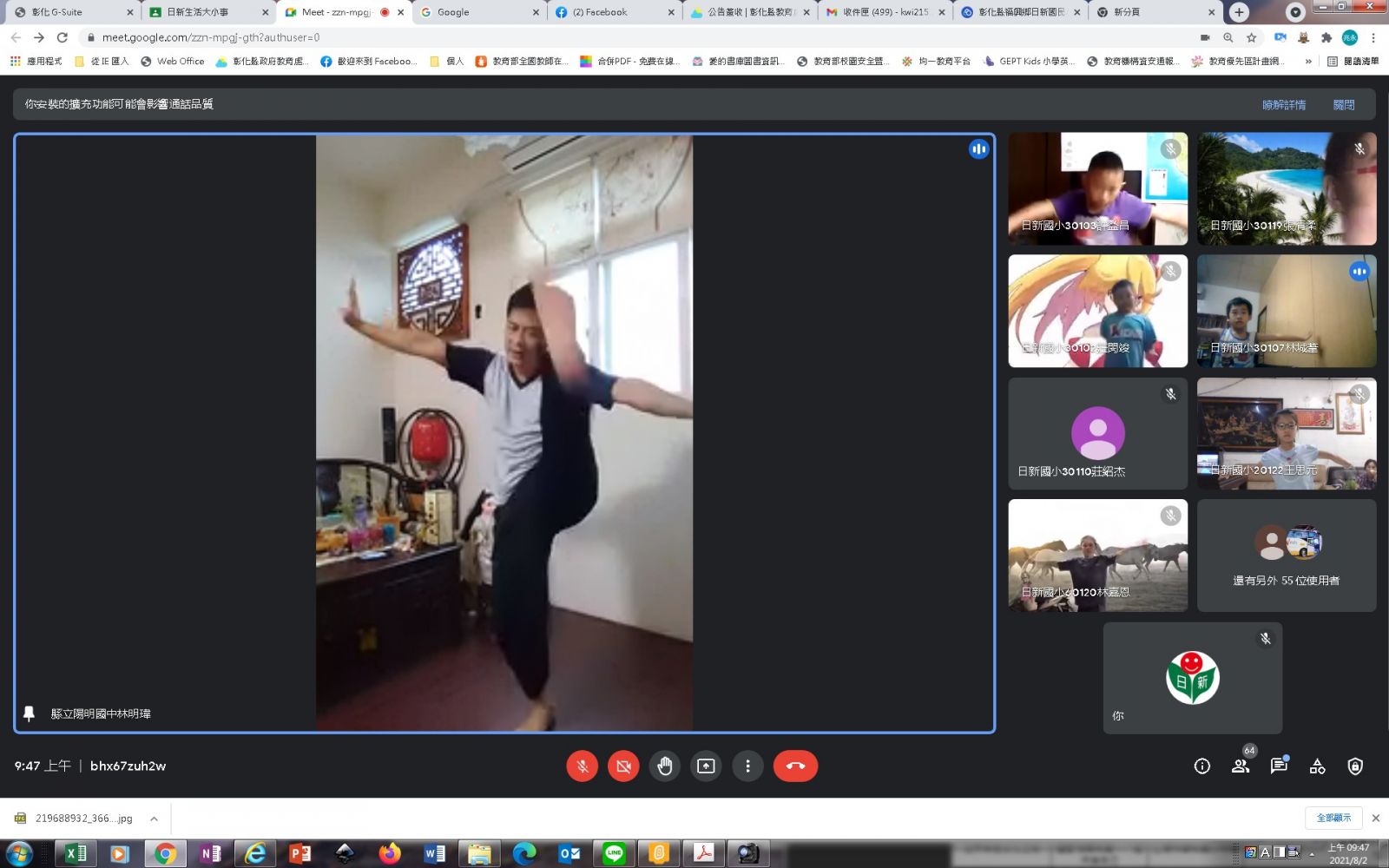The image size is (1389, 868).
Task: Open 均一教育平台 bookmark
Action: tap(936, 61)
